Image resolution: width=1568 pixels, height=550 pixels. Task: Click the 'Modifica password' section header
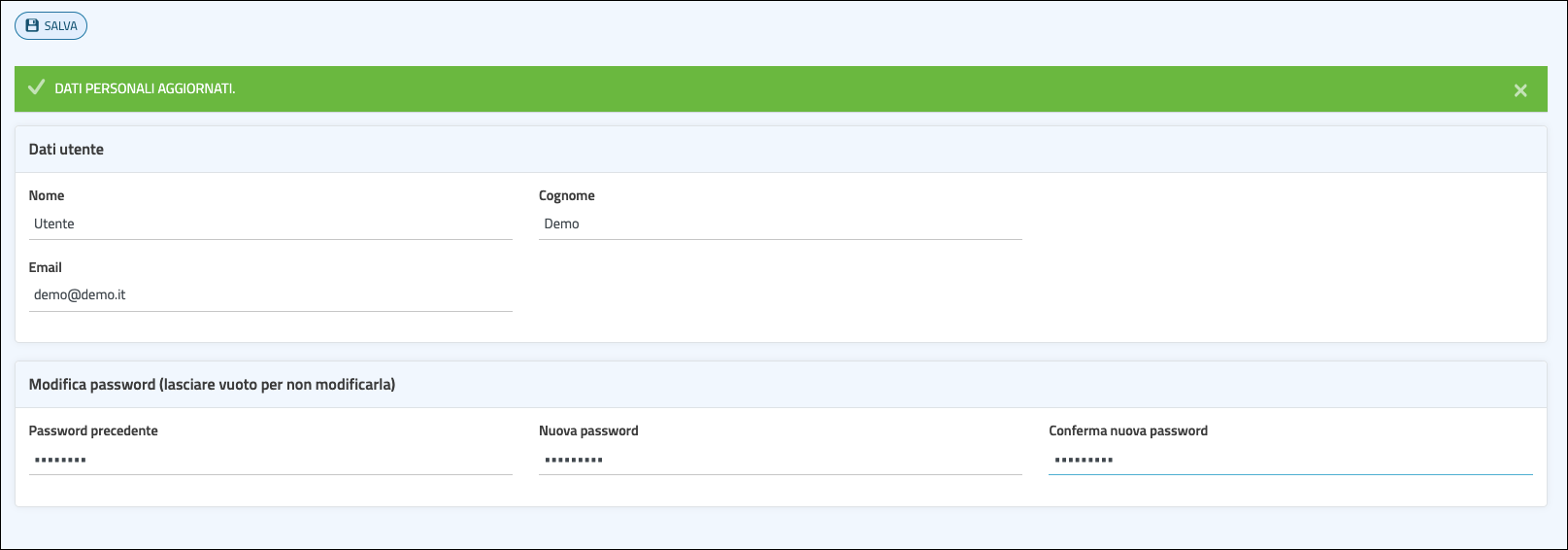[x=212, y=385]
